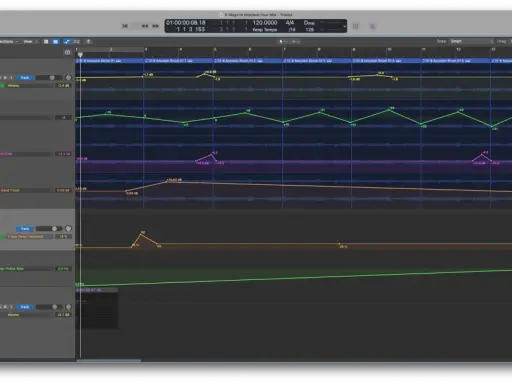Viewport: 512px width, 384px height.
Task: Click the yellow volume automation peak near bar 5
Action: point(205,73)
